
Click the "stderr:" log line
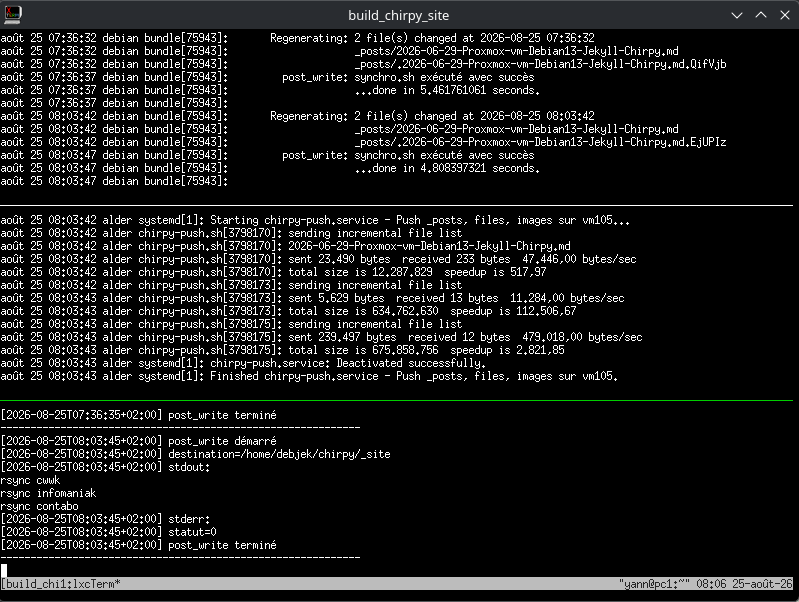pyautogui.click(x=105, y=519)
